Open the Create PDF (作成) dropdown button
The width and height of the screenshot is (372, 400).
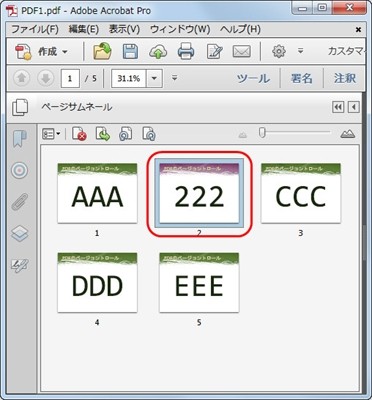[x=42, y=52]
